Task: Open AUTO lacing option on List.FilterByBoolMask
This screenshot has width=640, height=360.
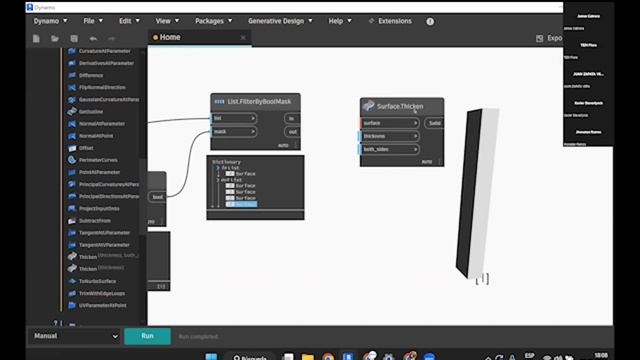Action: click(x=283, y=145)
